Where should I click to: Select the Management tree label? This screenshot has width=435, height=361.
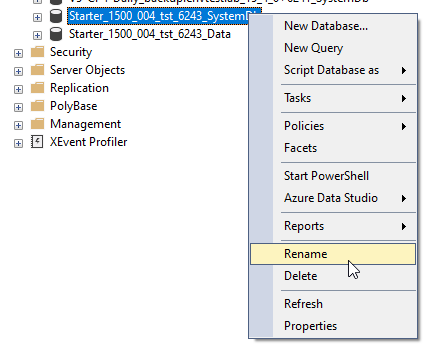click(85, 124)
